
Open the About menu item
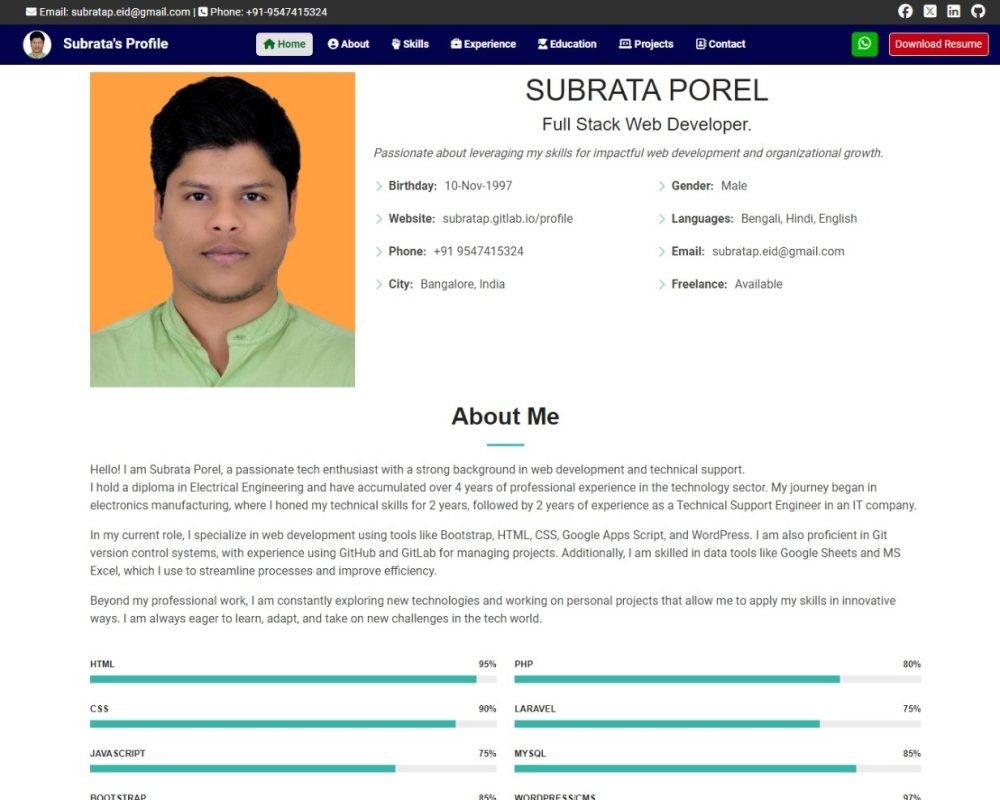(x=348, y=44)
